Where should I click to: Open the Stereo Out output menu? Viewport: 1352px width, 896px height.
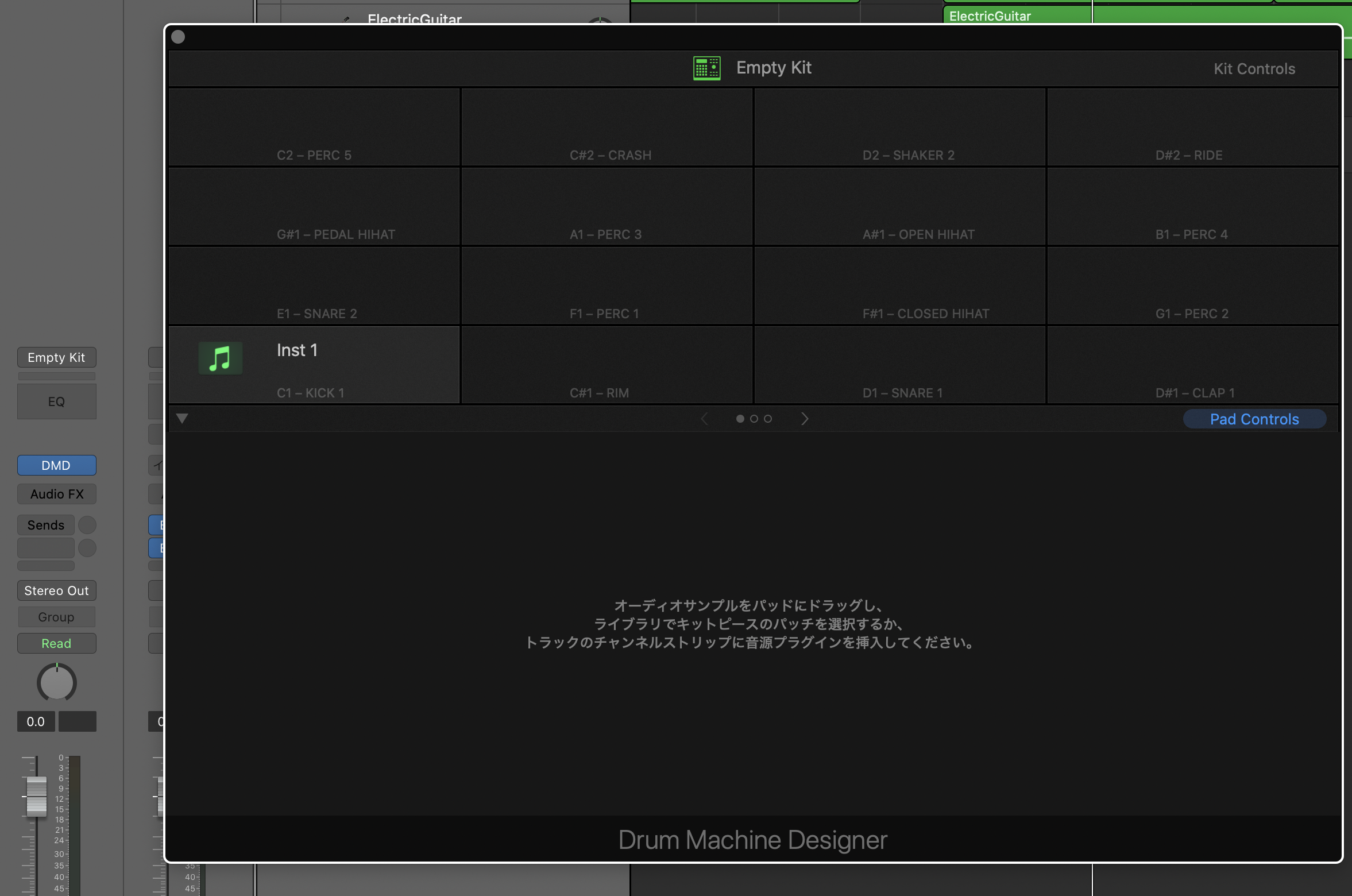56,590
